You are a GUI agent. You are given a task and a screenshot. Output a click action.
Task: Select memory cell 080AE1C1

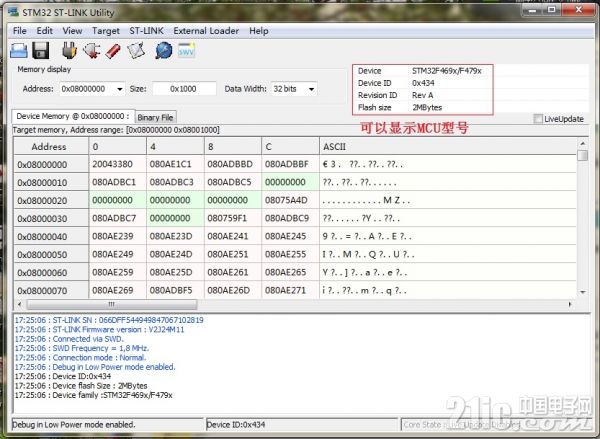[175, 164]
